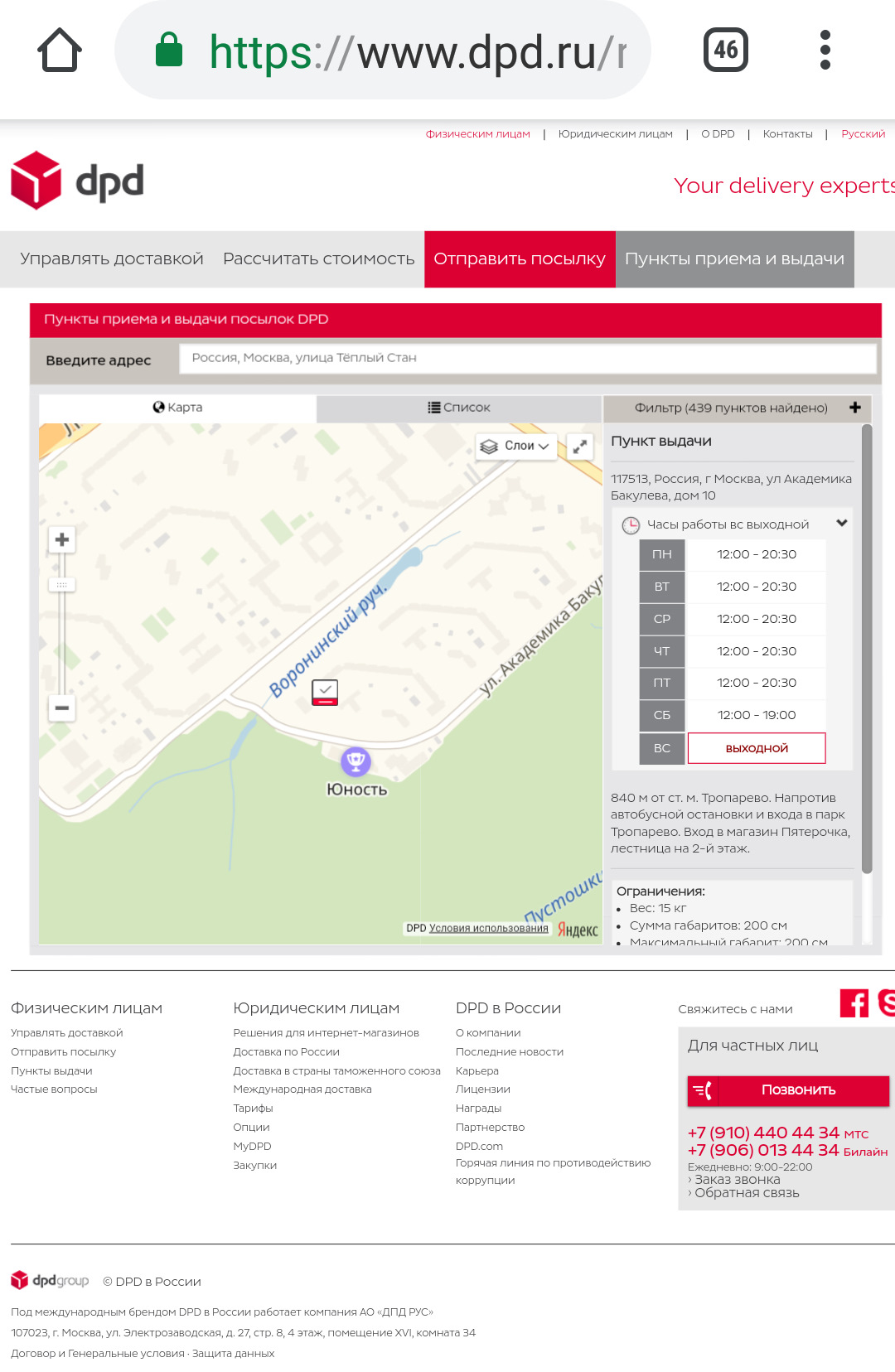Click the pickup info panel scrollbar

(867, 650)
